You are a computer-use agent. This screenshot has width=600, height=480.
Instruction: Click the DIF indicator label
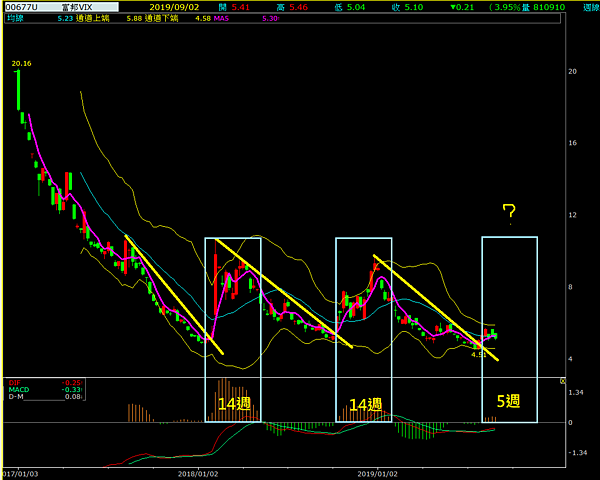(15, 382)
